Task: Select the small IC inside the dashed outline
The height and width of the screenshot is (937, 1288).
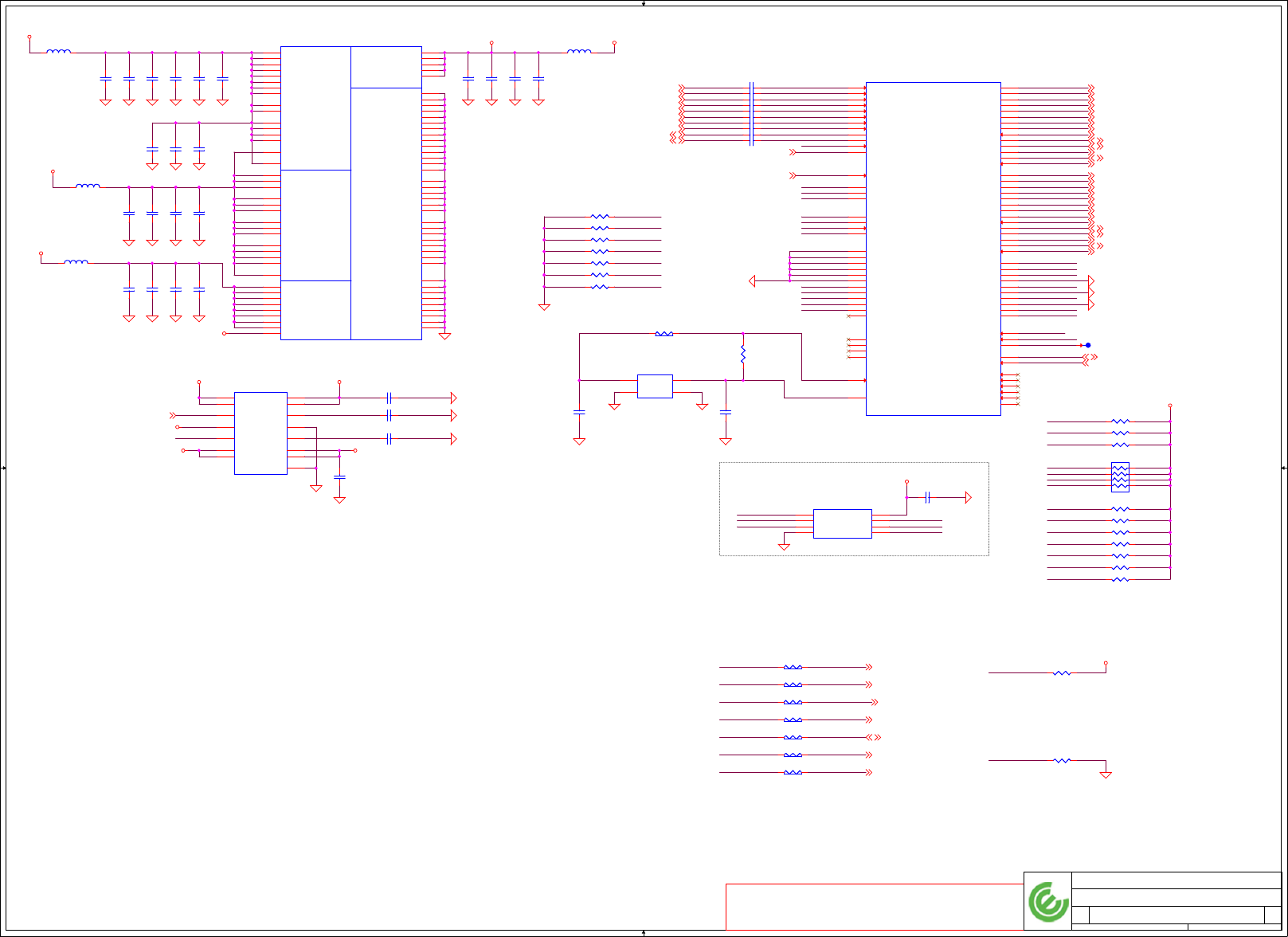Action: tap(843, 523)
